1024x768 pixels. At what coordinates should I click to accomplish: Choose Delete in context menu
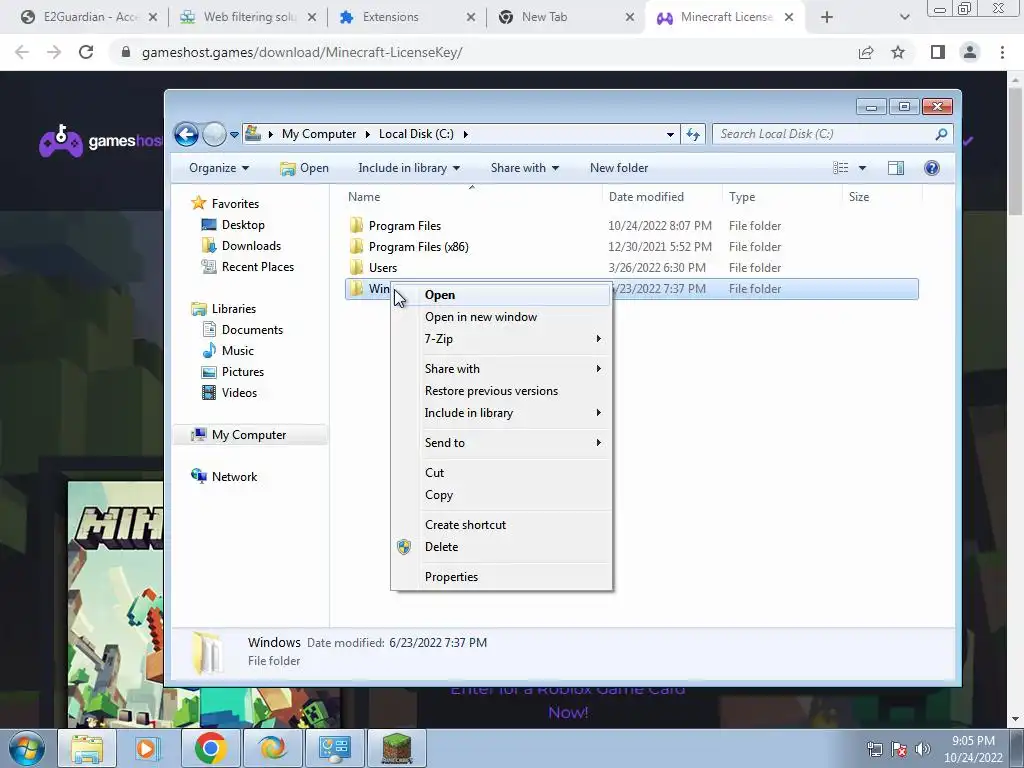(x=501, y=547)
